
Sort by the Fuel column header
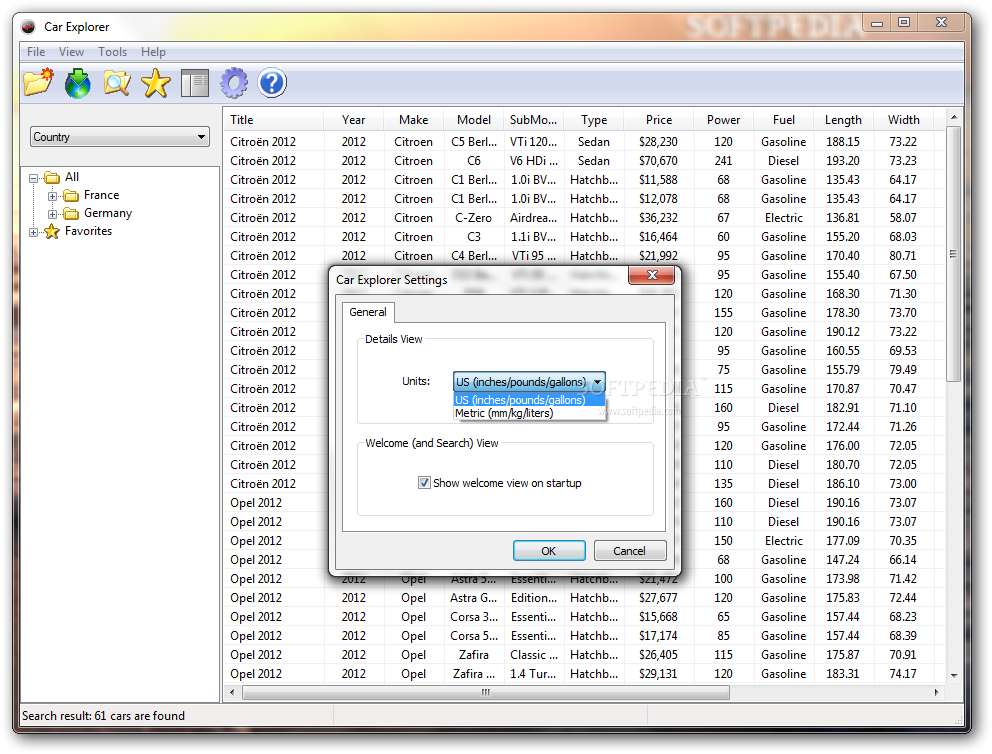coord(783,120)
